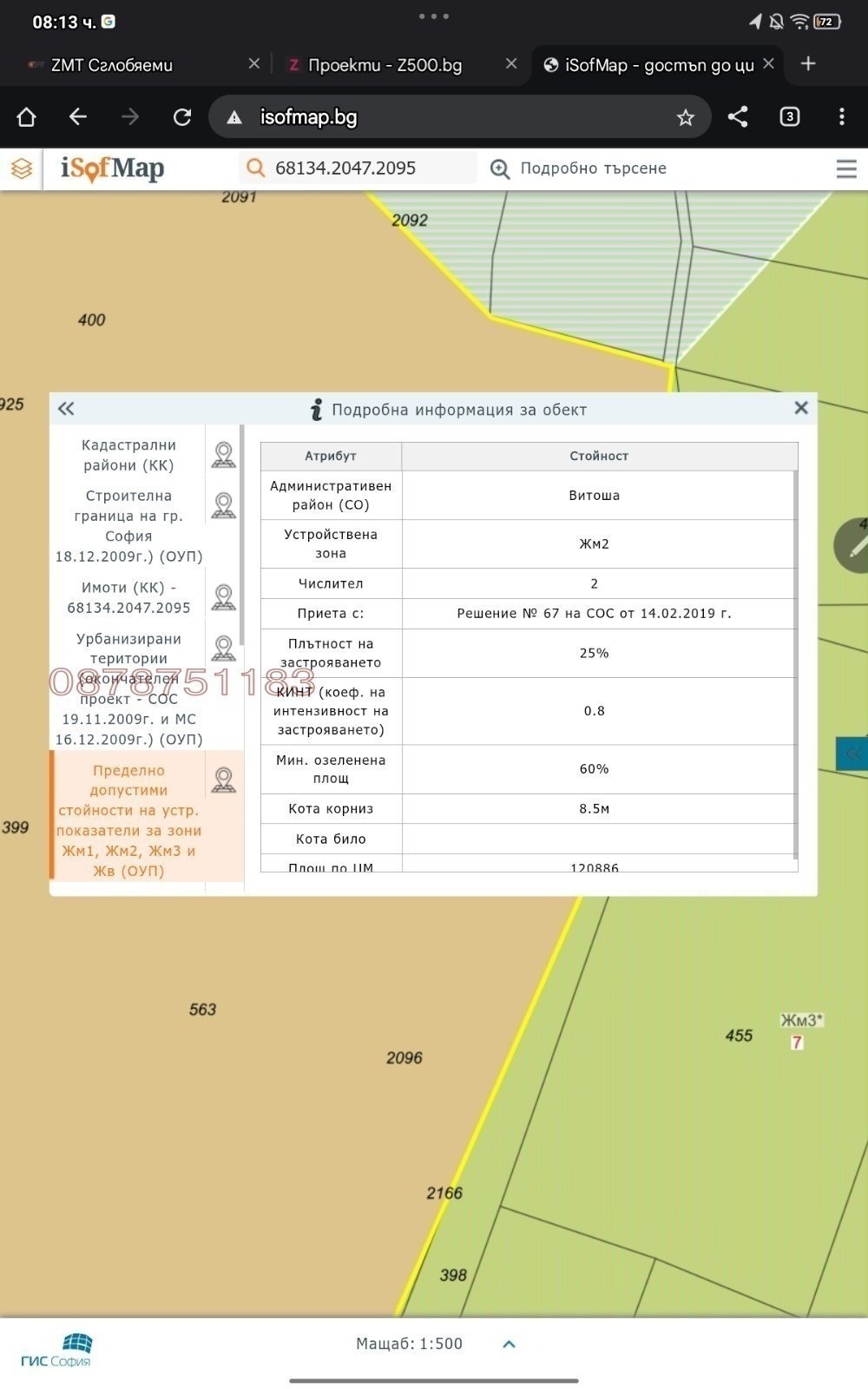868x1389 pixels.
Task: Select Кадастрални райони (КК) list item
Action: (x=128, y=456)
